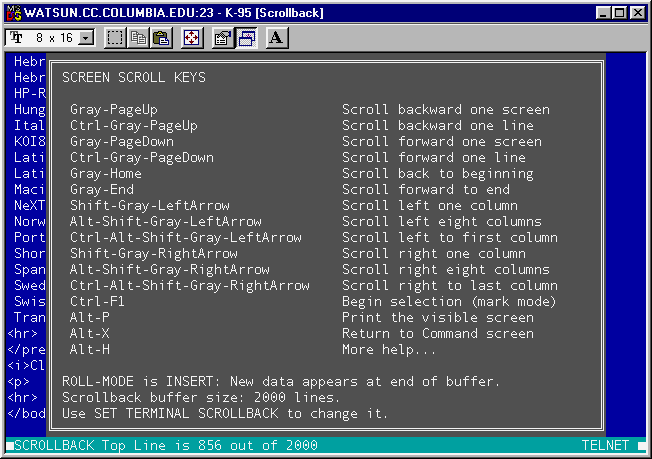Select the Gray-Home key entry

click(x=106, y=174)
